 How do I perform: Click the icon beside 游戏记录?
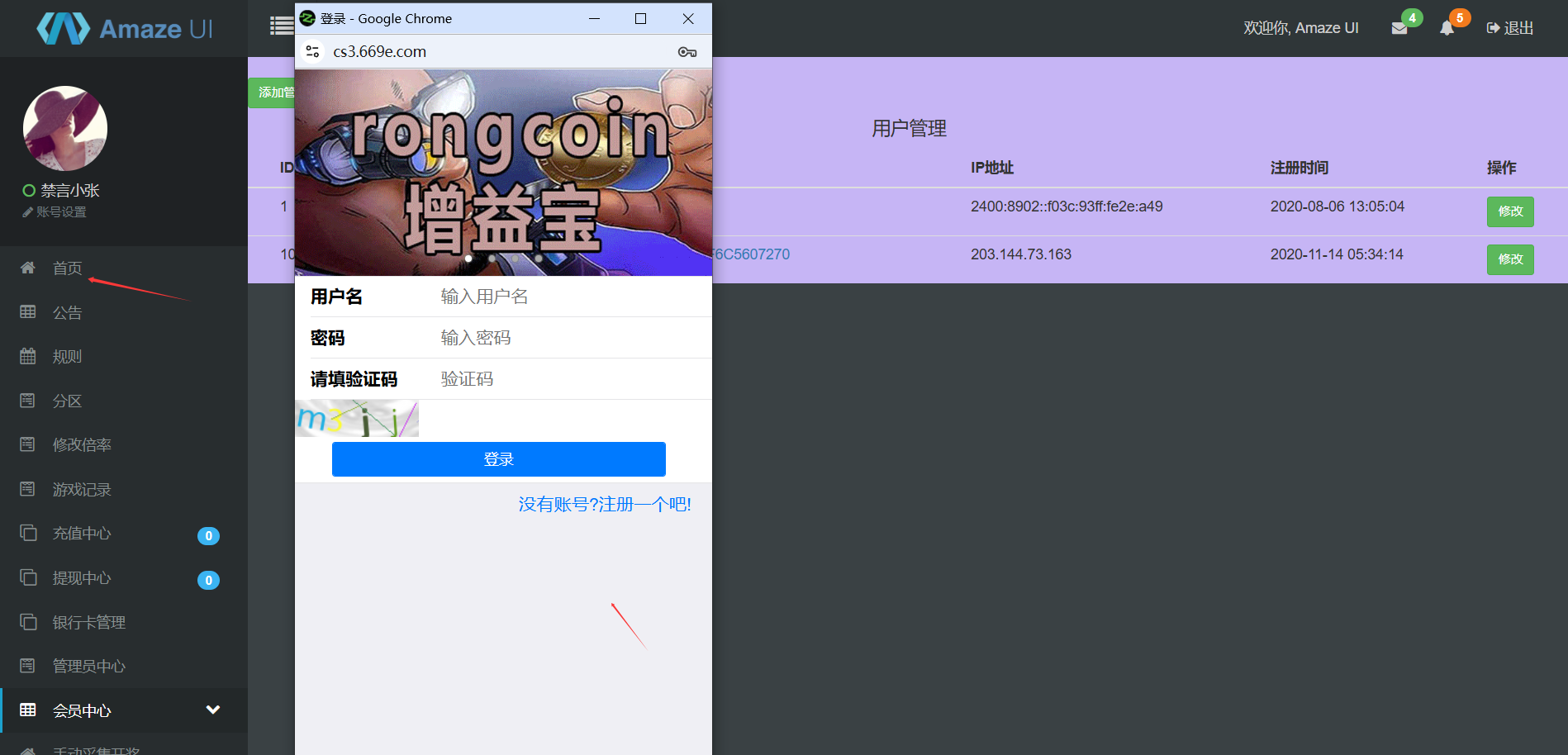27,488
